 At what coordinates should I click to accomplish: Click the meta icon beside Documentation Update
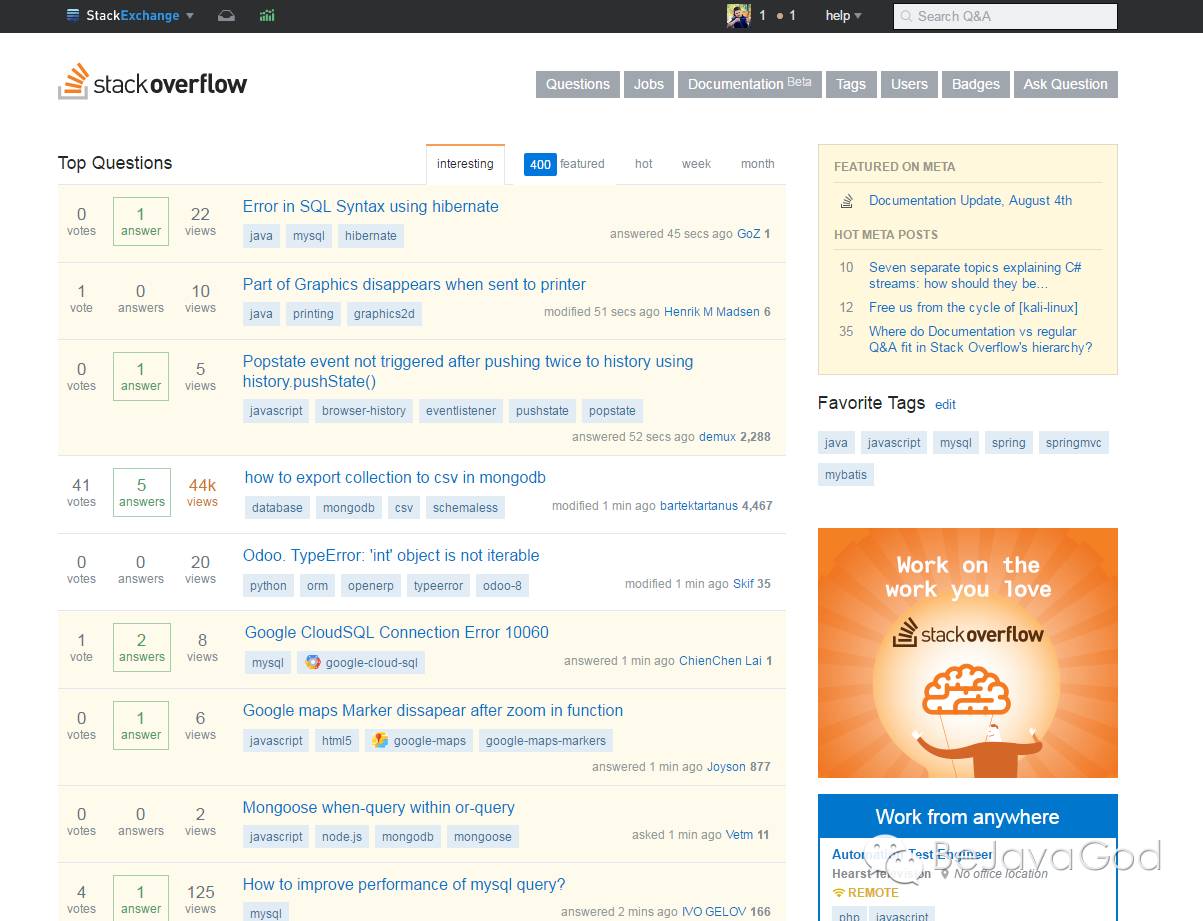pos(847,201)
